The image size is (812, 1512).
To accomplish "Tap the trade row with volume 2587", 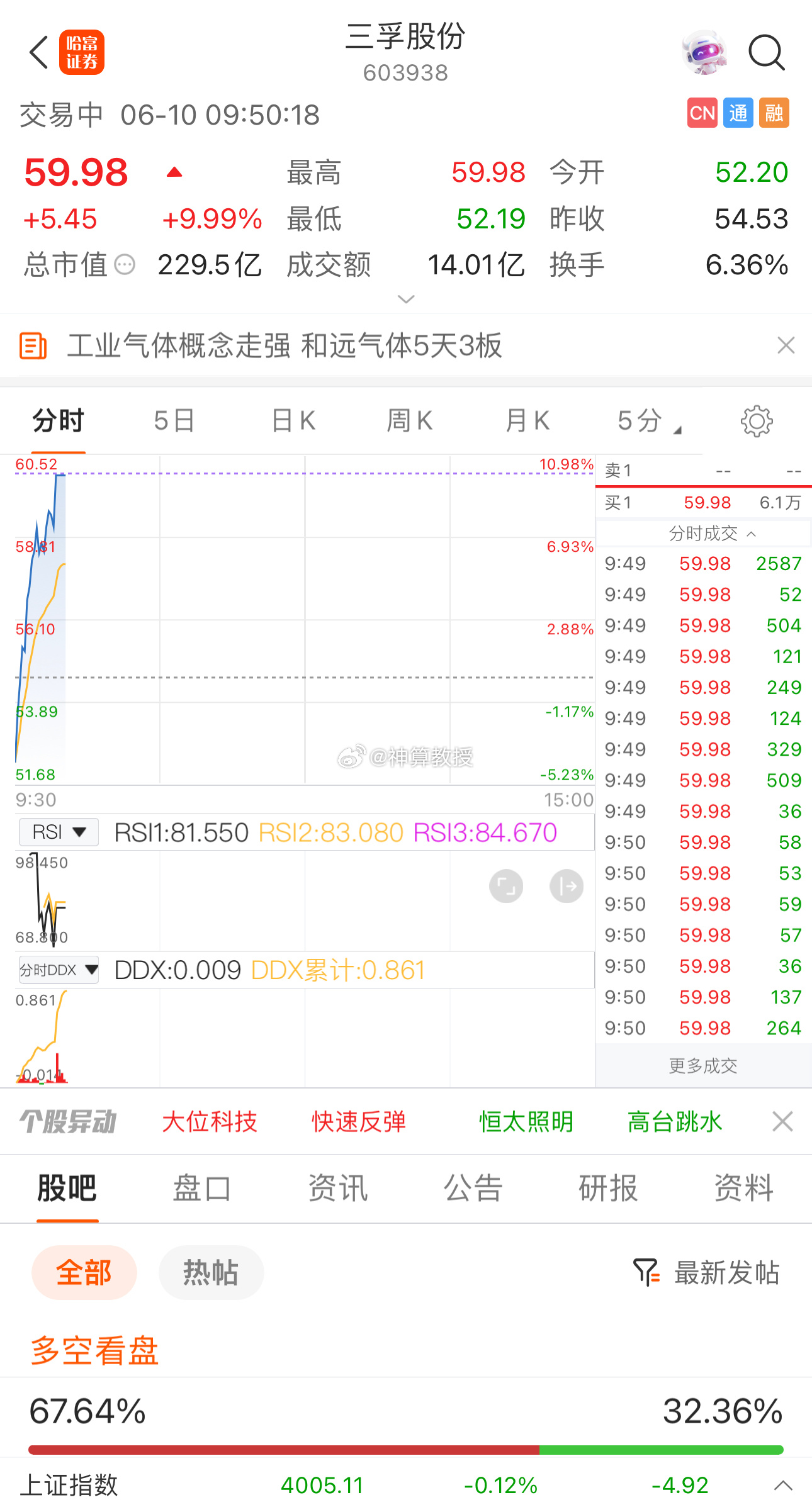I will pyautogui.click(x=703, y=563).
